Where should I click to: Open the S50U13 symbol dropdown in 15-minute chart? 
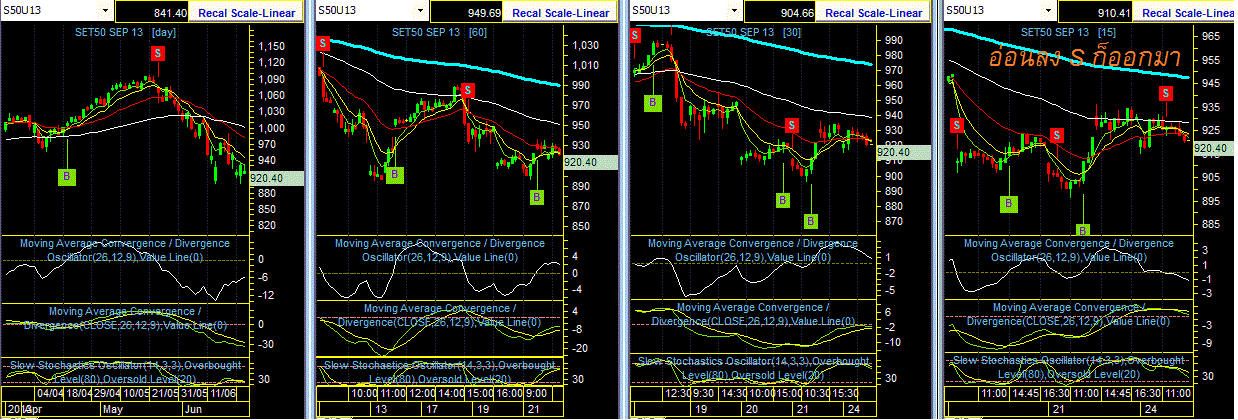[x=1049, y=10]
